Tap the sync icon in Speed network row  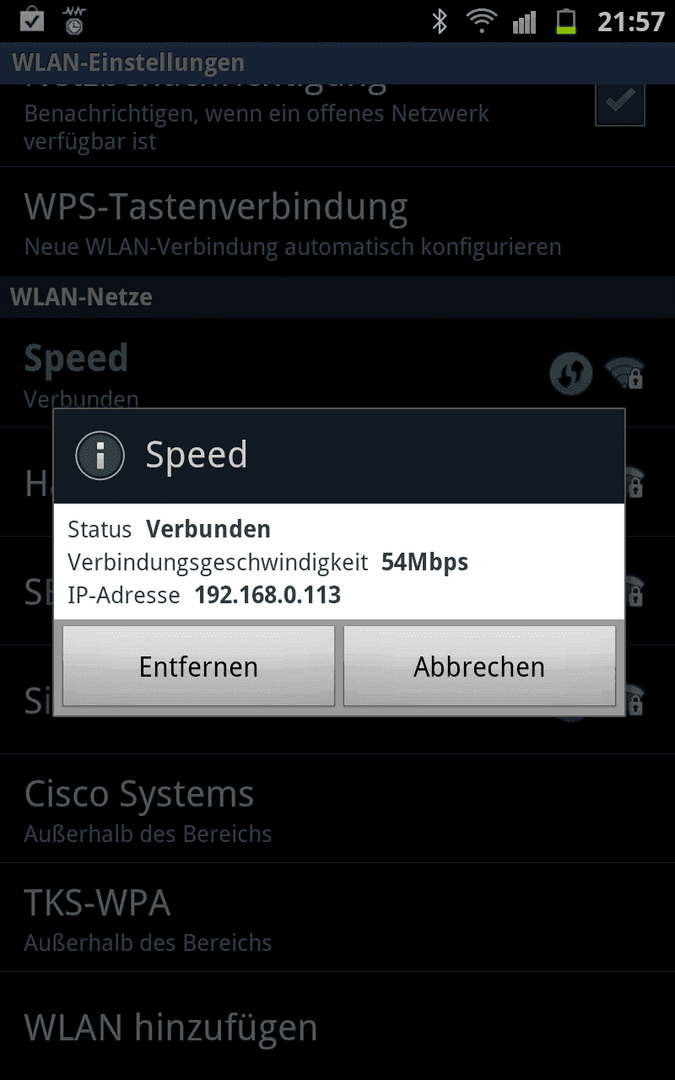571,373
